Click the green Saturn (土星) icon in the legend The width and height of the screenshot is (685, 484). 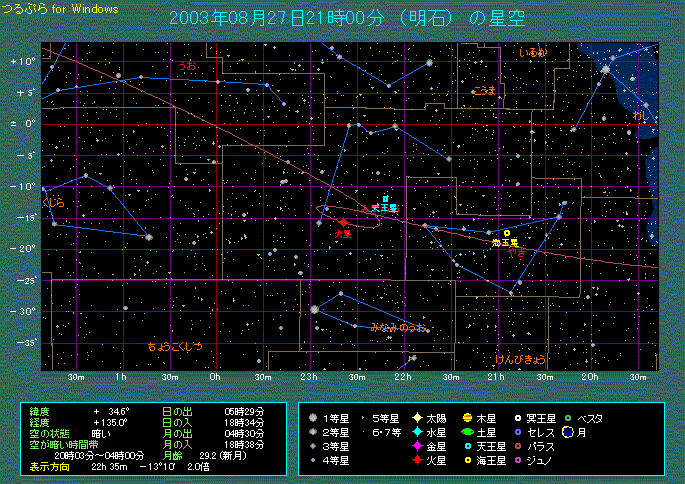467,432
